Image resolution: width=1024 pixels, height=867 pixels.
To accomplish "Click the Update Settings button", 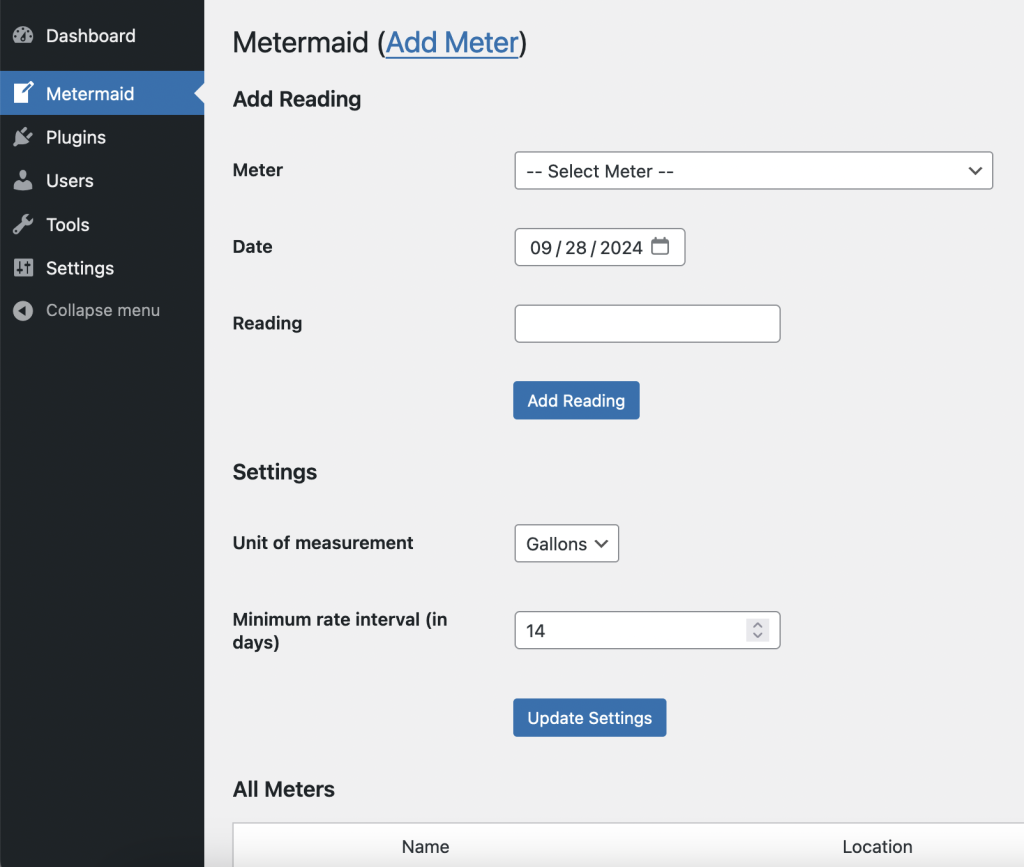I will click(590, 717).
